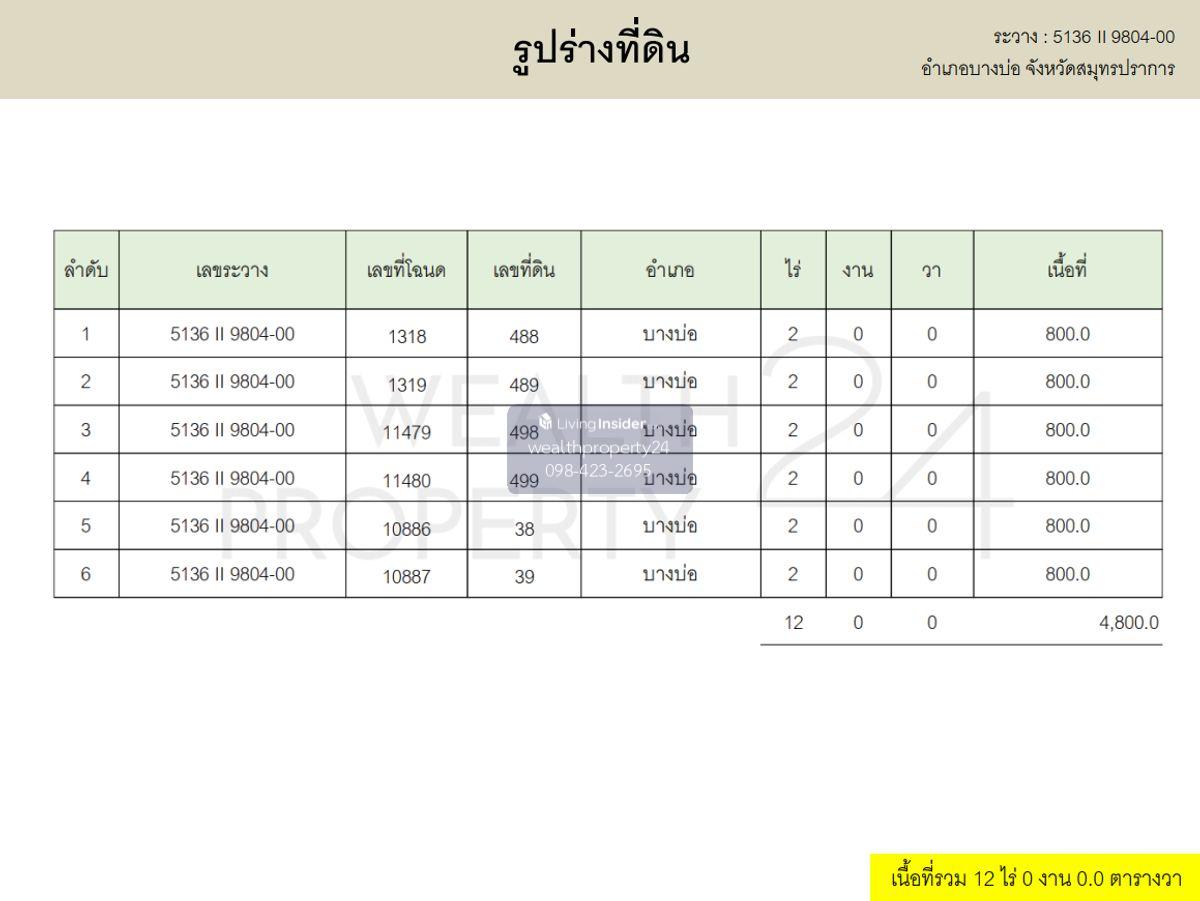Click deed number 11479 cell
This screenshot has width=1200, height=901.
[x=406, y=433]
